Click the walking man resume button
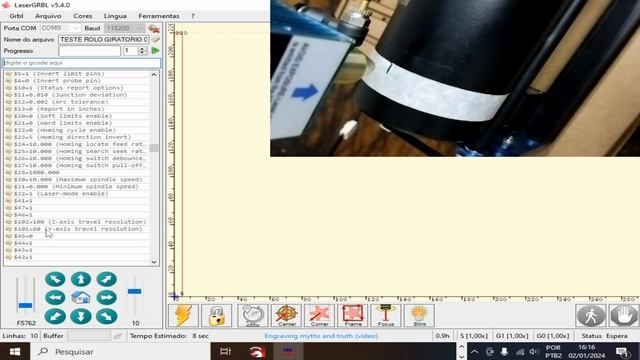 pyautogui.click(x=591, y=315)
